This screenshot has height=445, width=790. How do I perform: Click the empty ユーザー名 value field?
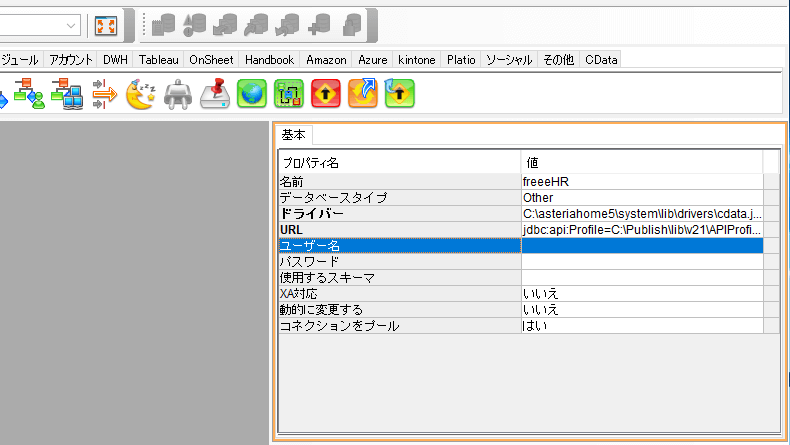pyautogui.click(x=642, y=245)
